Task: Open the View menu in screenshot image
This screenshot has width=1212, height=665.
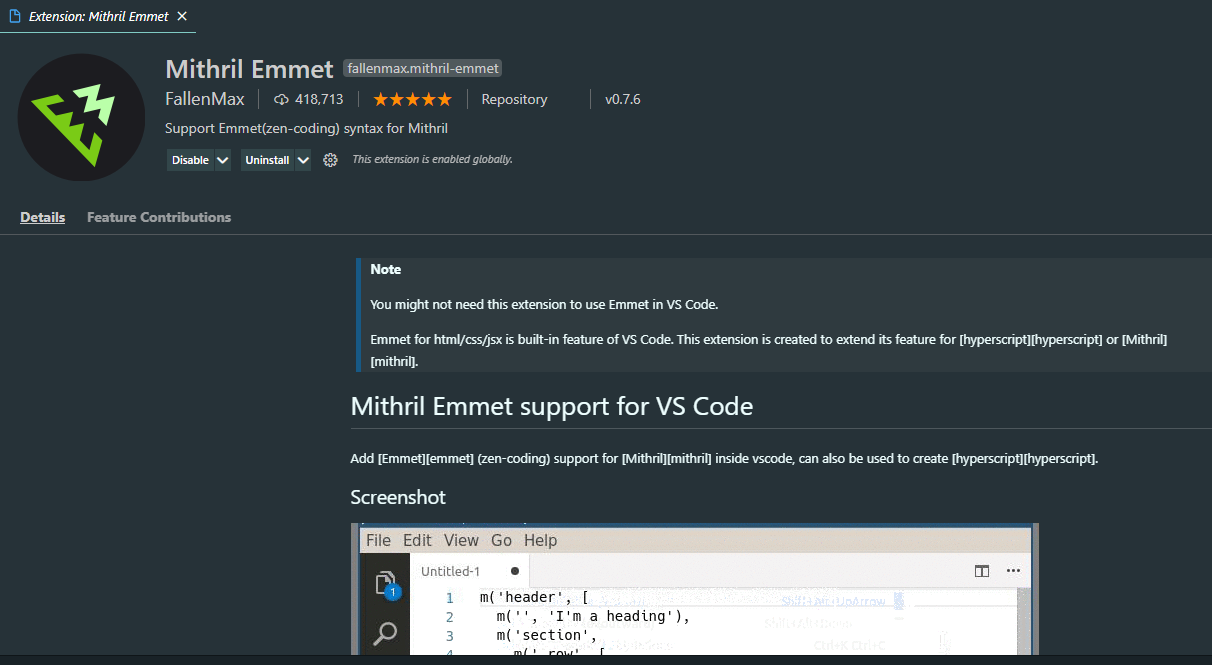Action: point(461,540)
